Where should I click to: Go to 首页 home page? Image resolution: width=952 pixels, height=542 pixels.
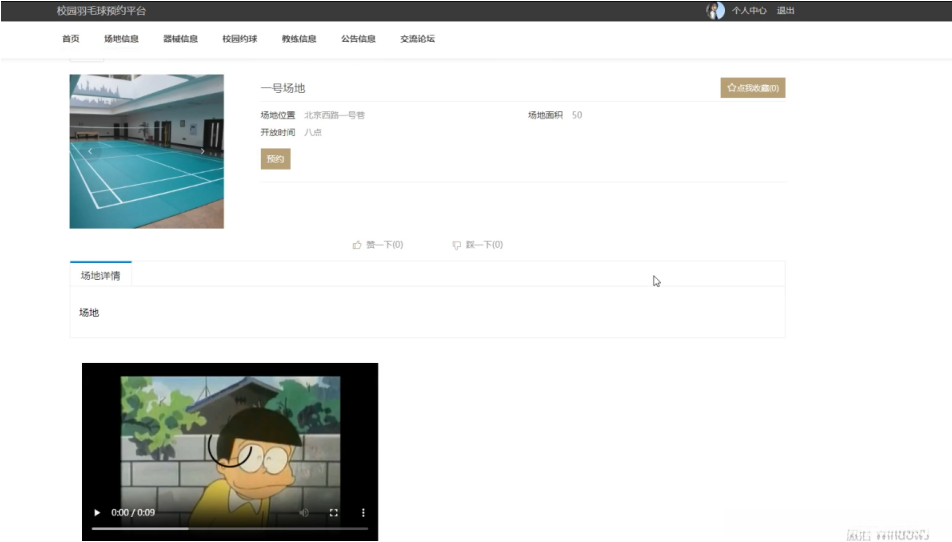tap(70, 38)
